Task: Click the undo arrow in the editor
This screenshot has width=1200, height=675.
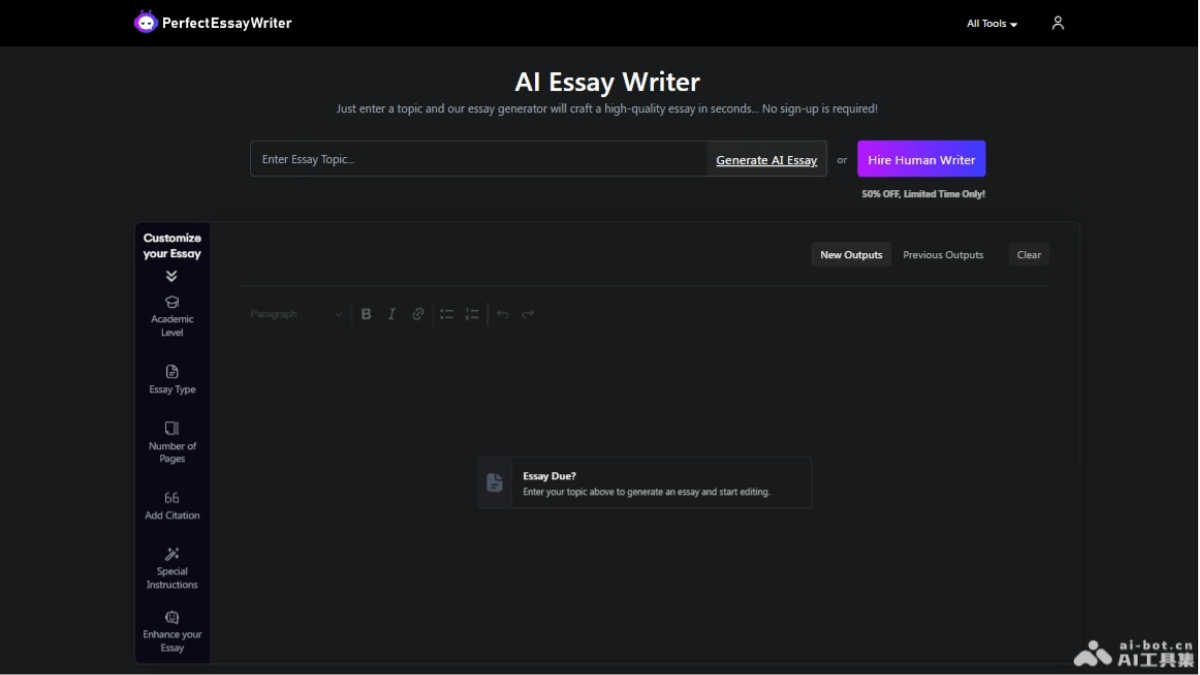Action: click(x=502, y=313)
